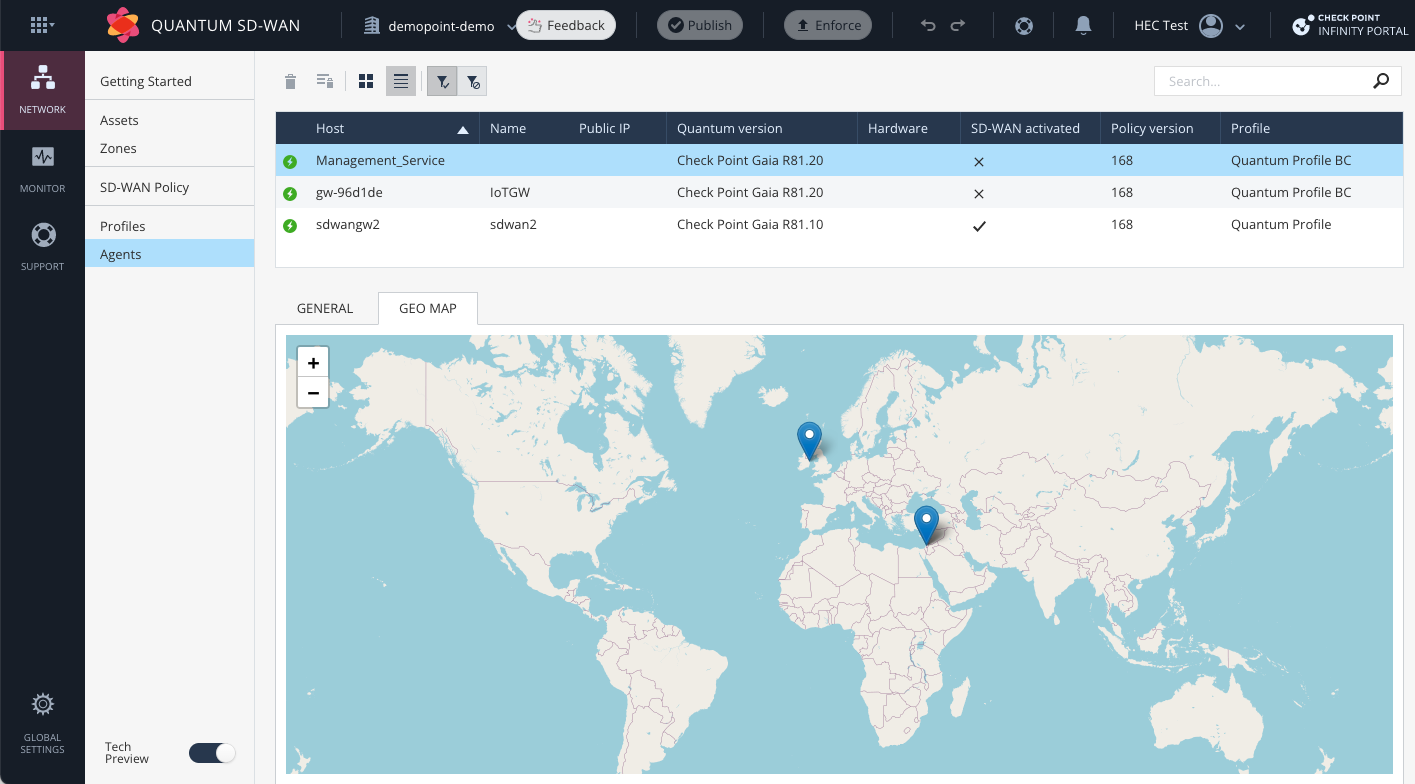Click the sdwan2 name cell
Viewport: 1415px width, 784px height.
click(x=513, y=224)
